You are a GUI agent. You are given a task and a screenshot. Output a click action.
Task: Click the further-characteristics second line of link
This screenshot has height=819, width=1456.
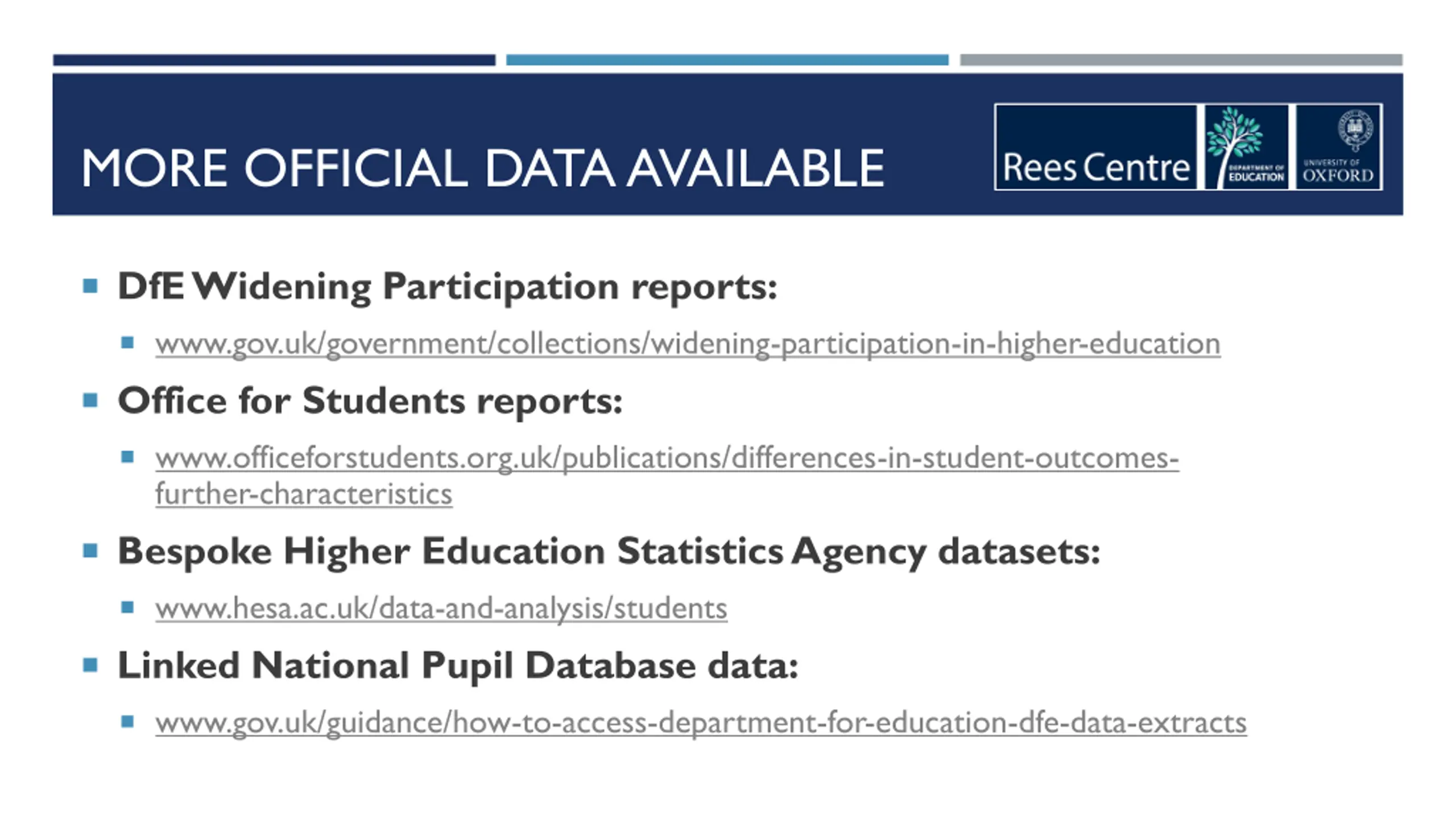click(x=304, y=494)
